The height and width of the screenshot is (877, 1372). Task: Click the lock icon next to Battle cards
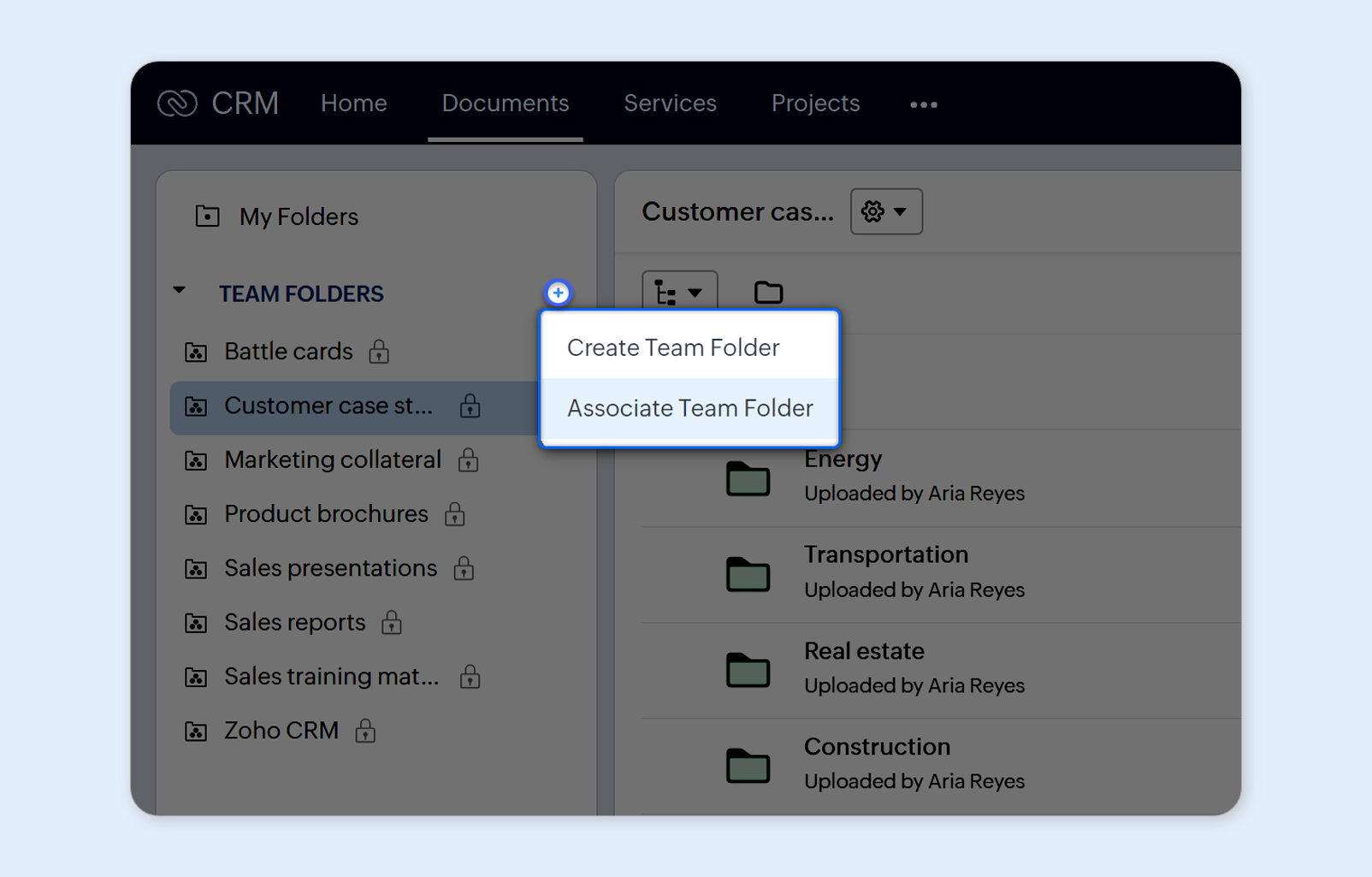379,352
